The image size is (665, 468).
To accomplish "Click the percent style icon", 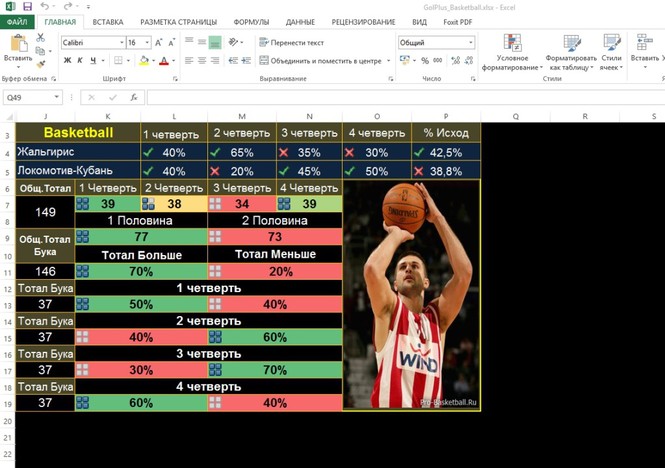I will point(425,61).
